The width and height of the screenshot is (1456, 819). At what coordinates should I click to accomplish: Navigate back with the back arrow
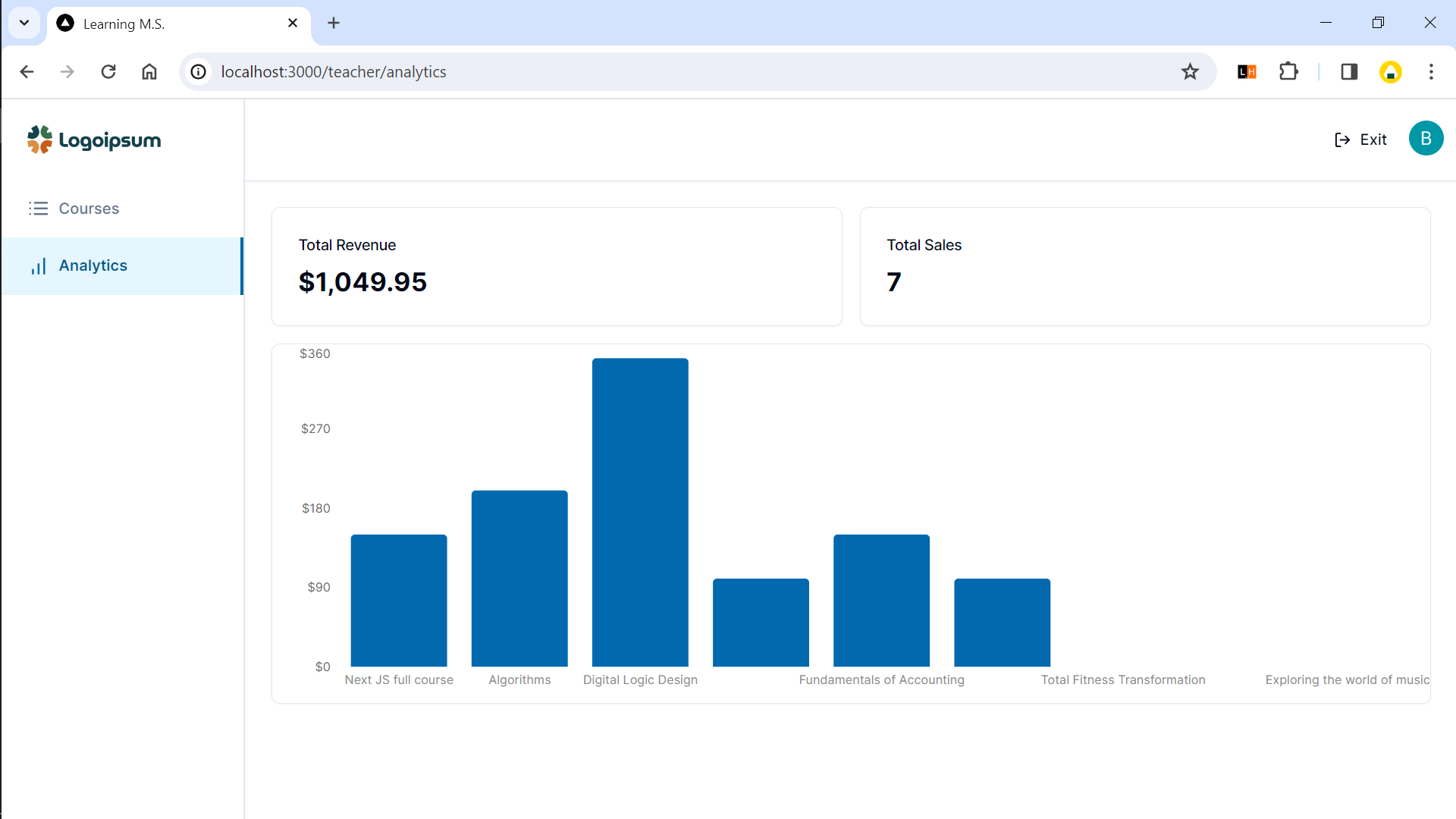[27, 71]
